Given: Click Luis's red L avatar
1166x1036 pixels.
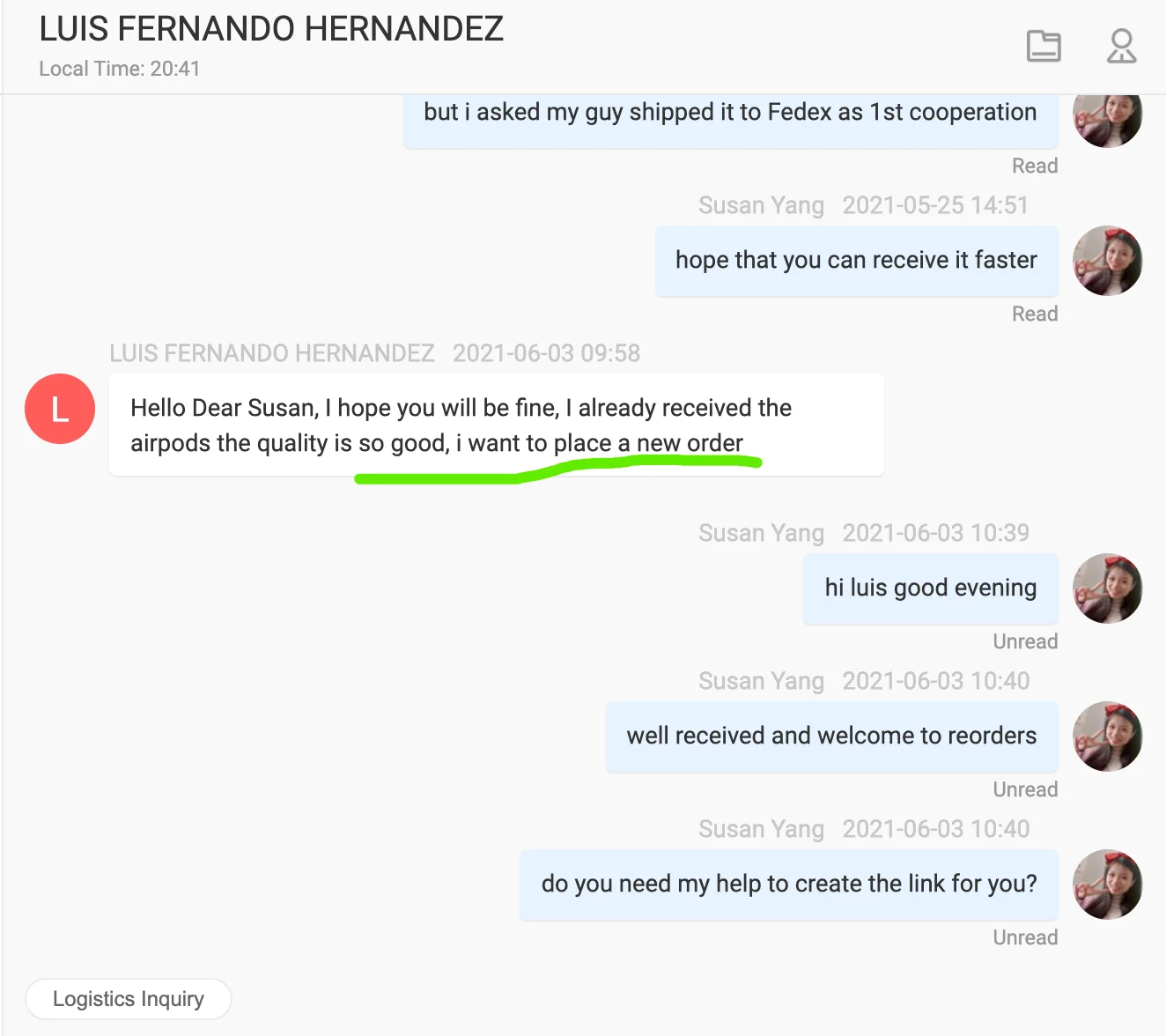Looking at the screenshot, I should [x=60, y=409].
